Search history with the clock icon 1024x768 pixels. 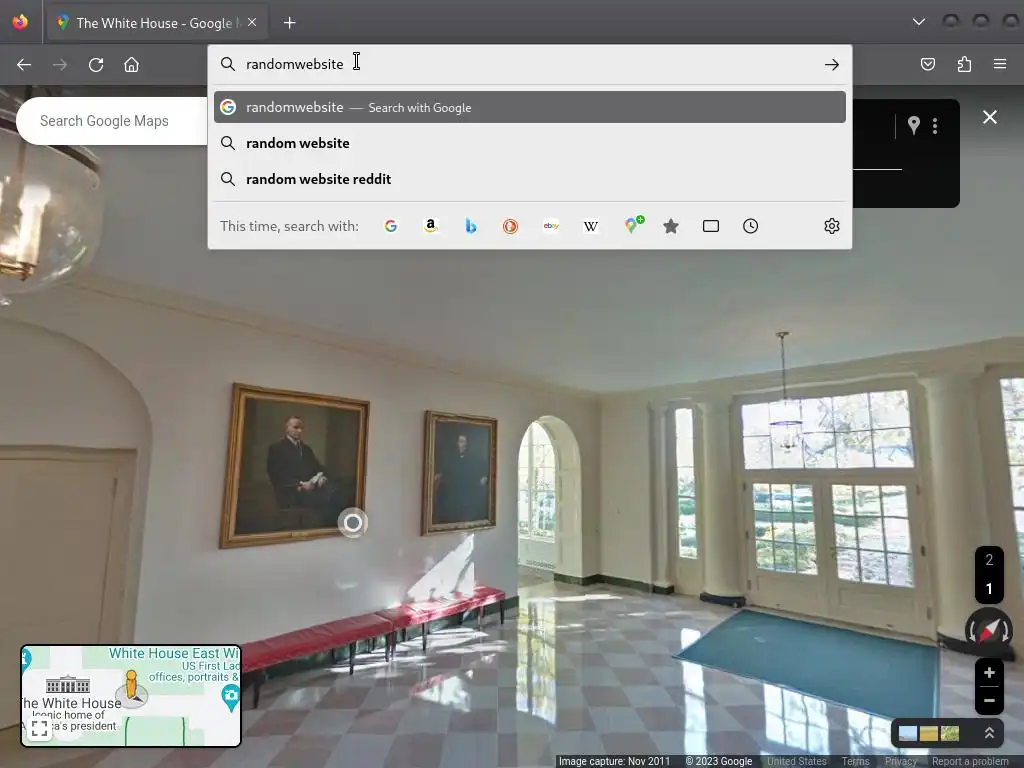pyautogui.click(x=750, y=226)
